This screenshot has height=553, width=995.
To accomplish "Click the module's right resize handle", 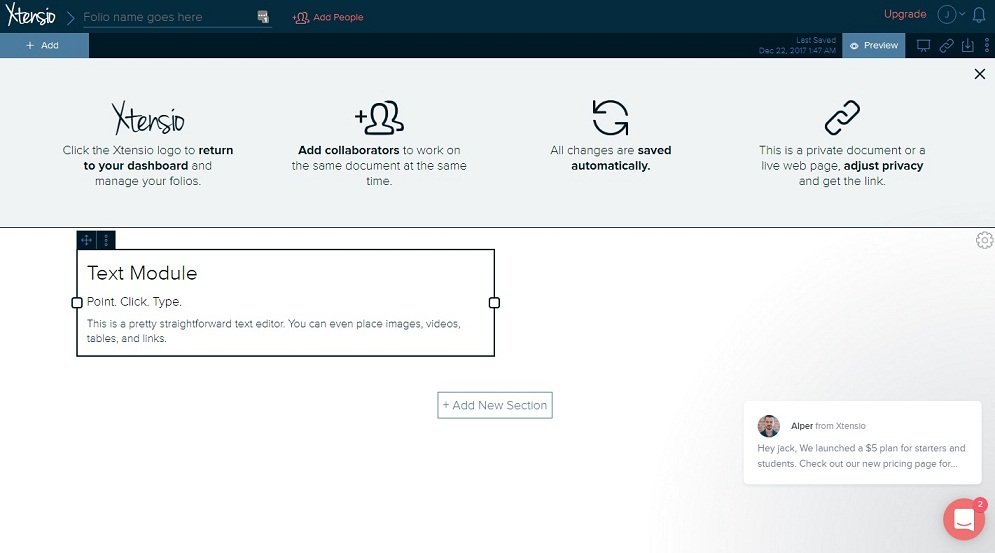I will [x=494, y=303].
